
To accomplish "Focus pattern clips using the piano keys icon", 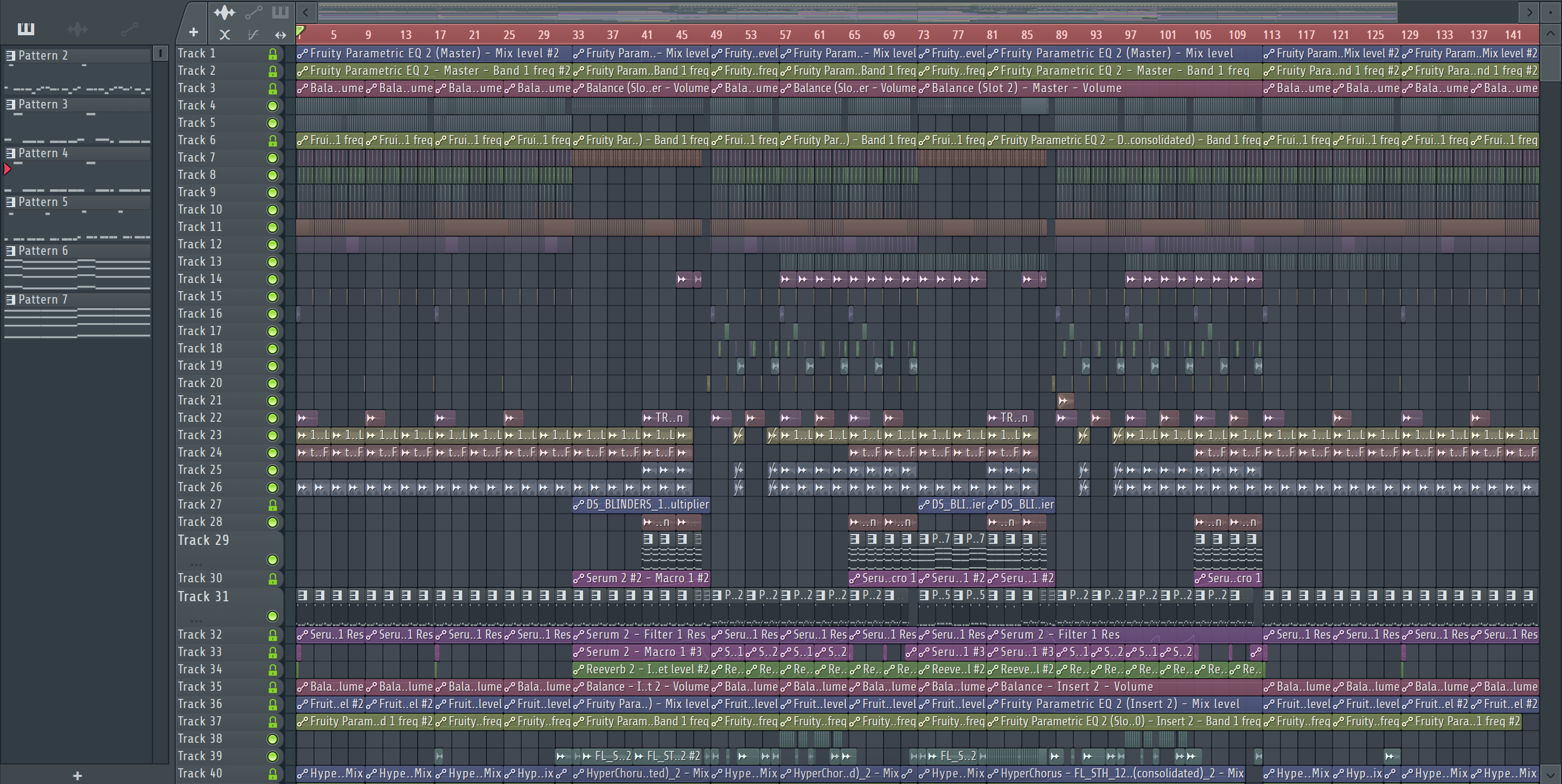I will pyautogui.click(x=280, y=12).
